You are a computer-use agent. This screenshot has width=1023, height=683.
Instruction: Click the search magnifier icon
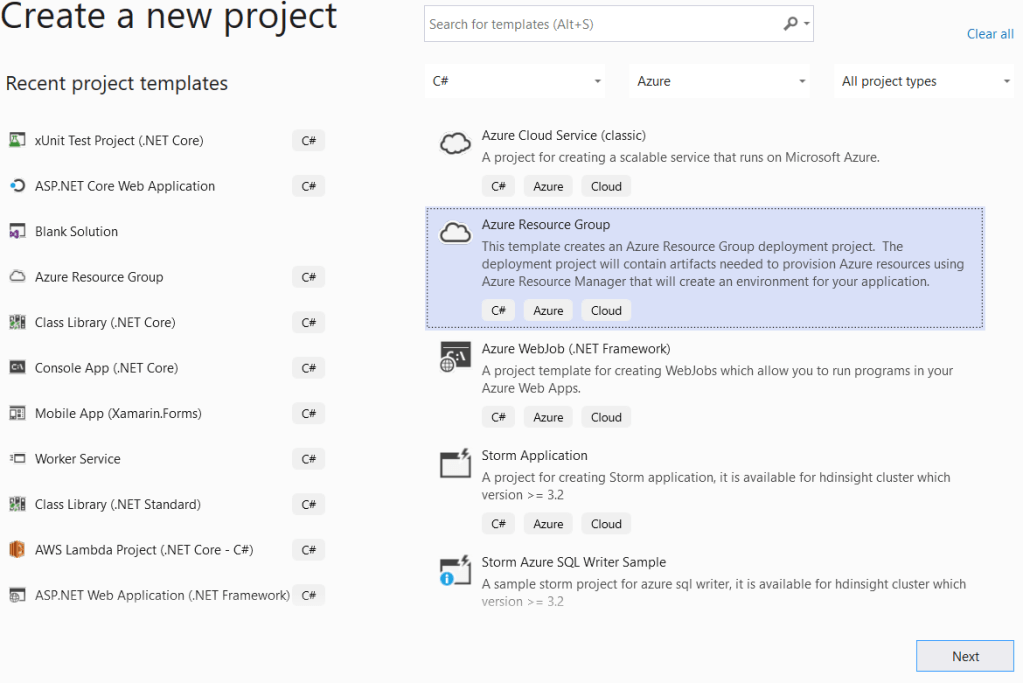pyautogui.click(x=791, y=24)
